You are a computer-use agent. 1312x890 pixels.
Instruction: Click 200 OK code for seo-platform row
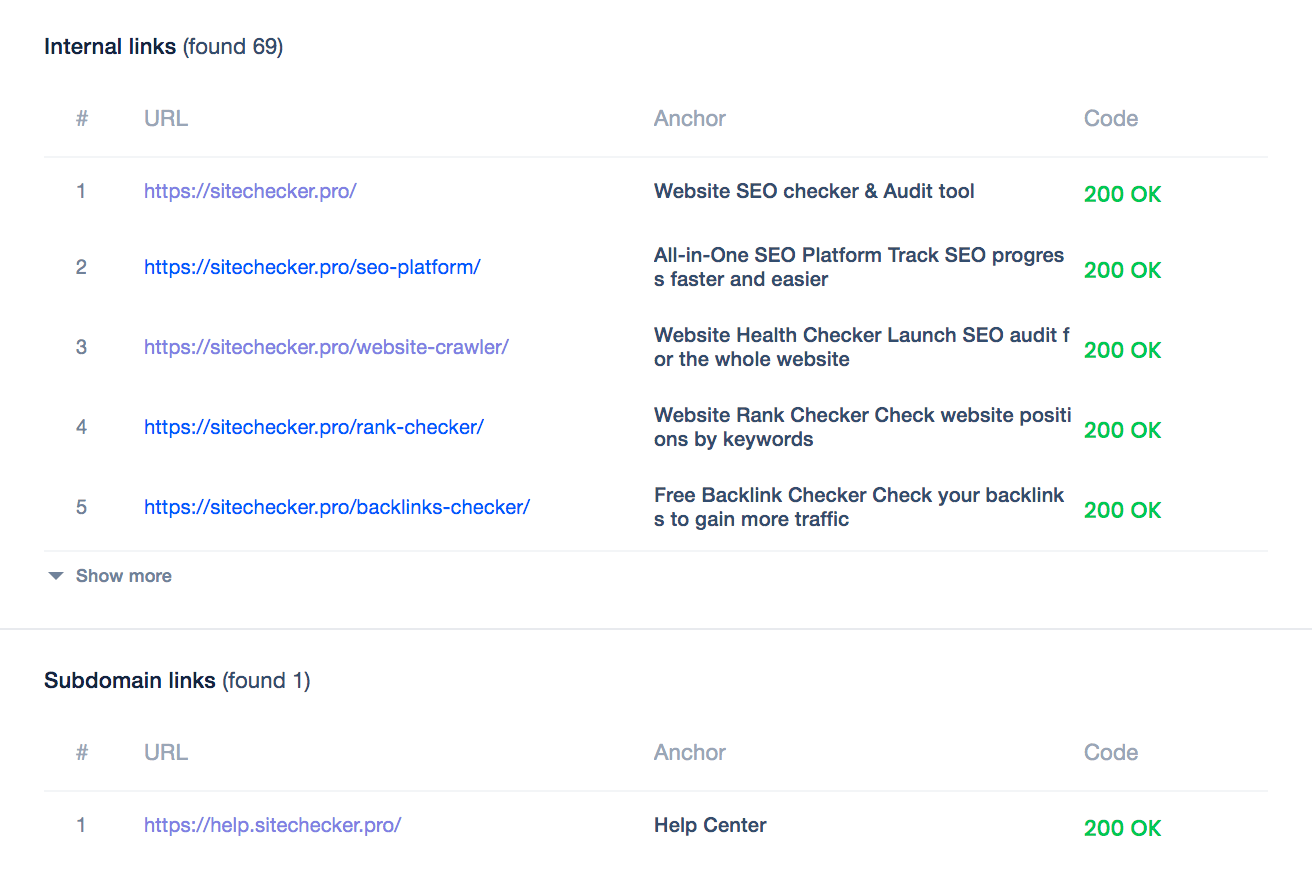1123,270
